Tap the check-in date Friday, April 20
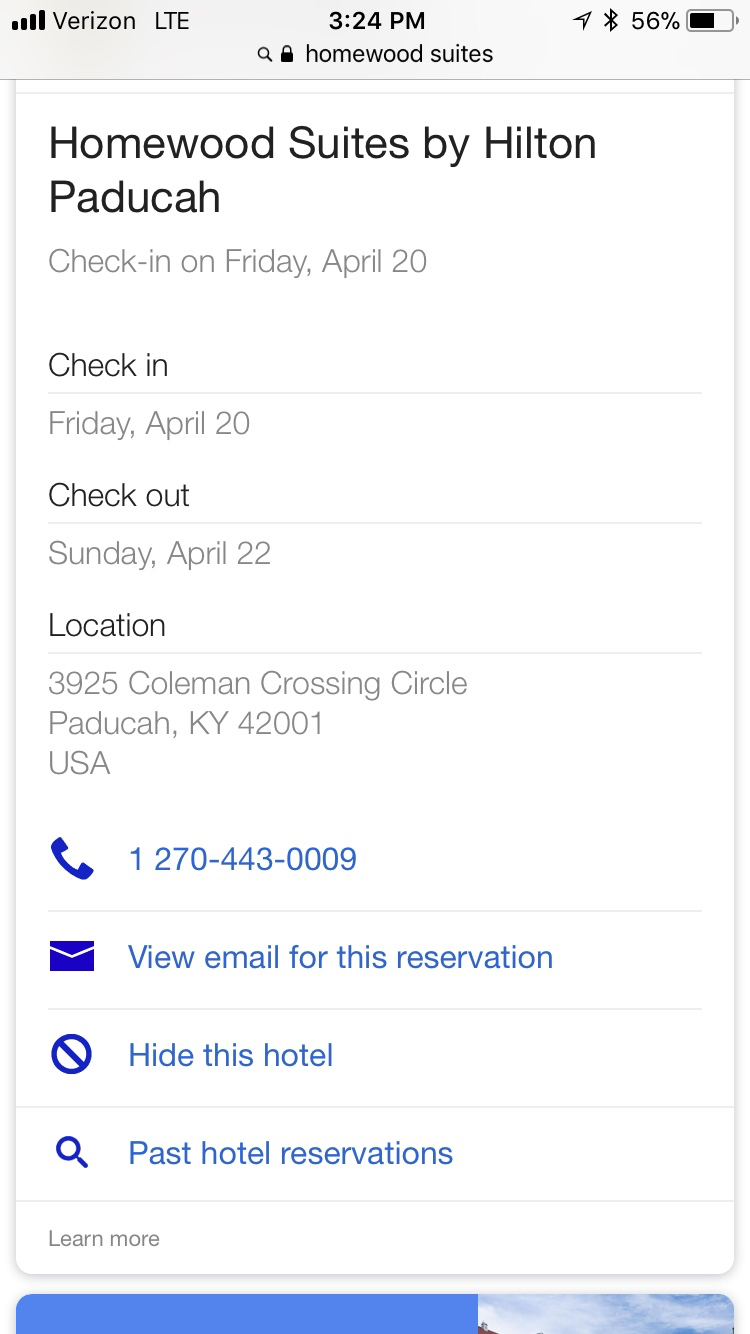 tap(149, 423)
